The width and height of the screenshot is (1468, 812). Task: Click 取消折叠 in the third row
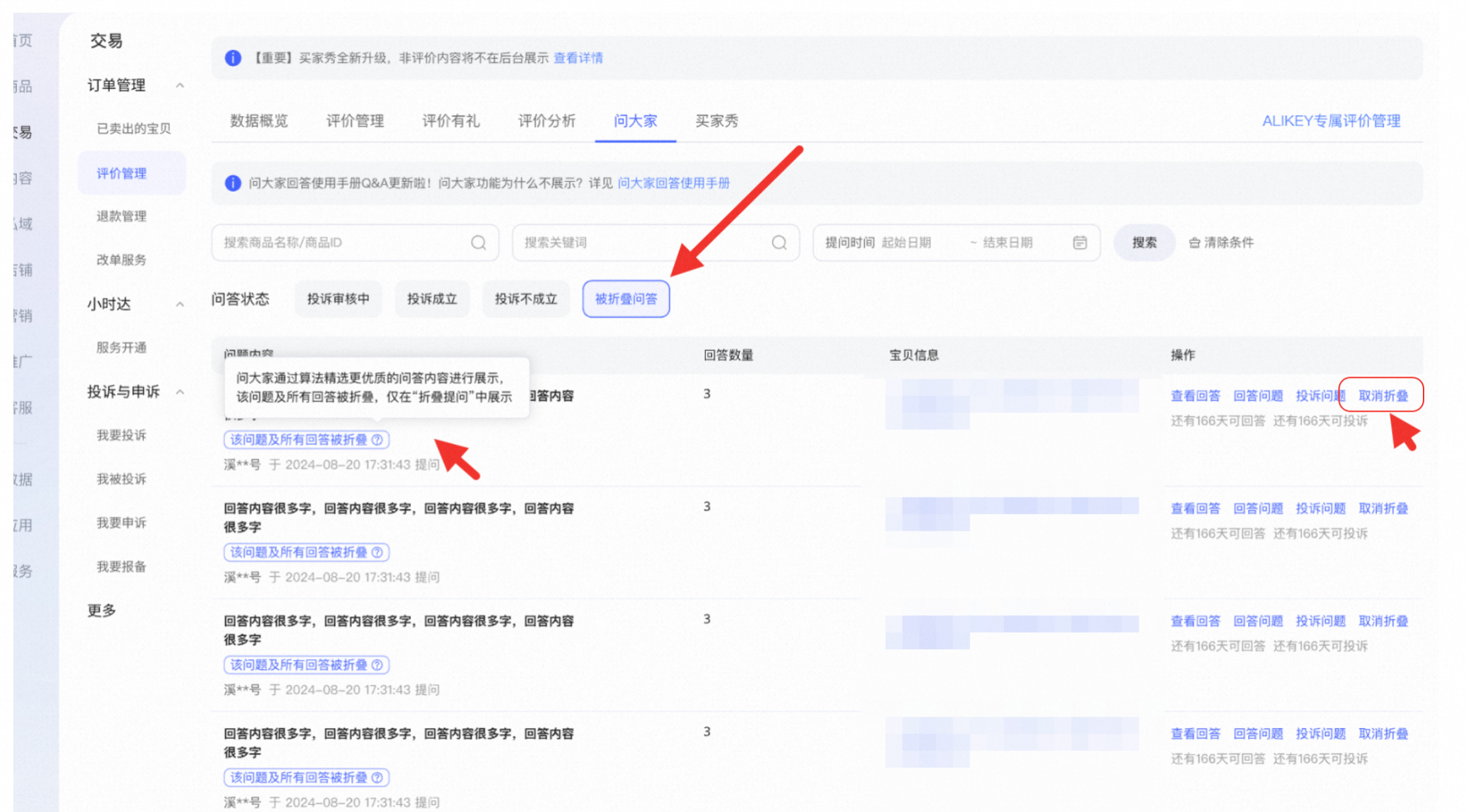tap(1383, 622)
